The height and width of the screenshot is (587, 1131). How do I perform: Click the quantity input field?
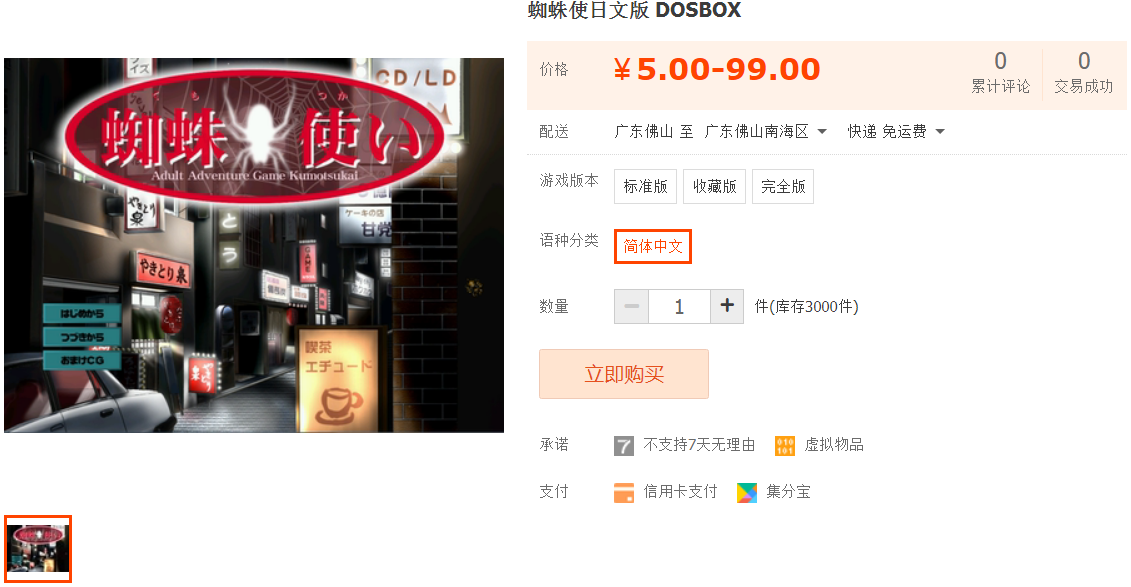tap(679, 306)
